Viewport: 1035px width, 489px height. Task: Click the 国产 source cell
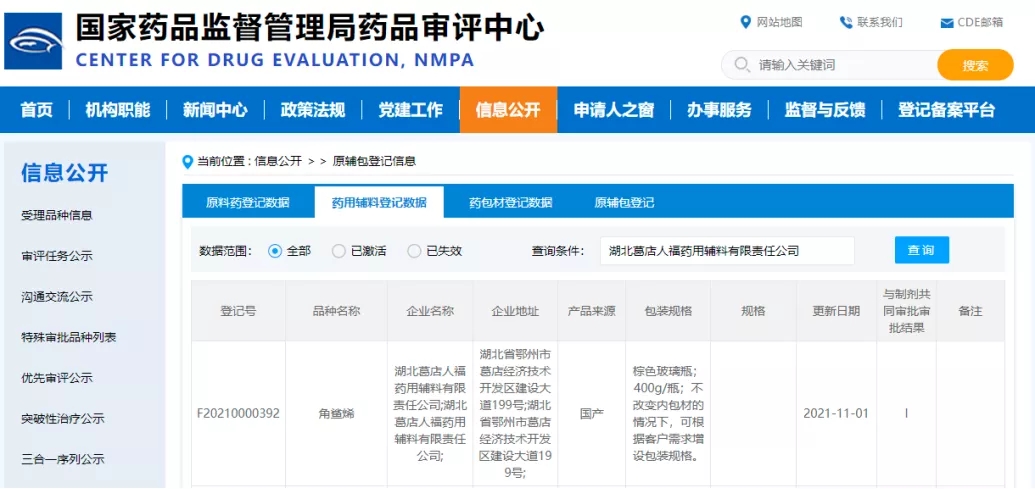(x=591, y=414)
